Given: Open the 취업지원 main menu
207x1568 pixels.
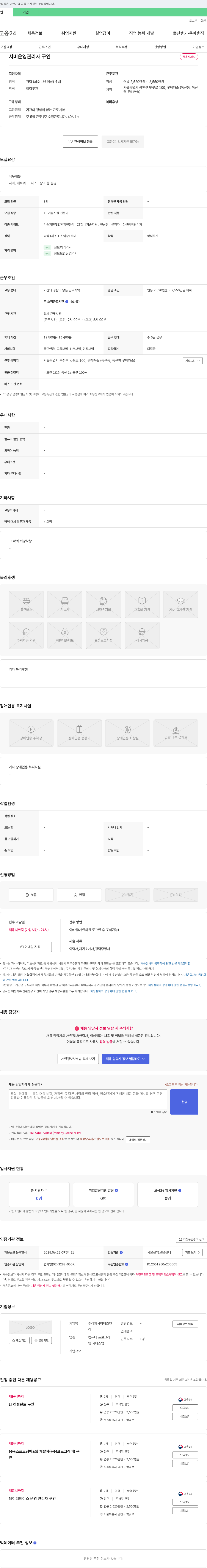Looking at the screenshot, I should point(69,33).
